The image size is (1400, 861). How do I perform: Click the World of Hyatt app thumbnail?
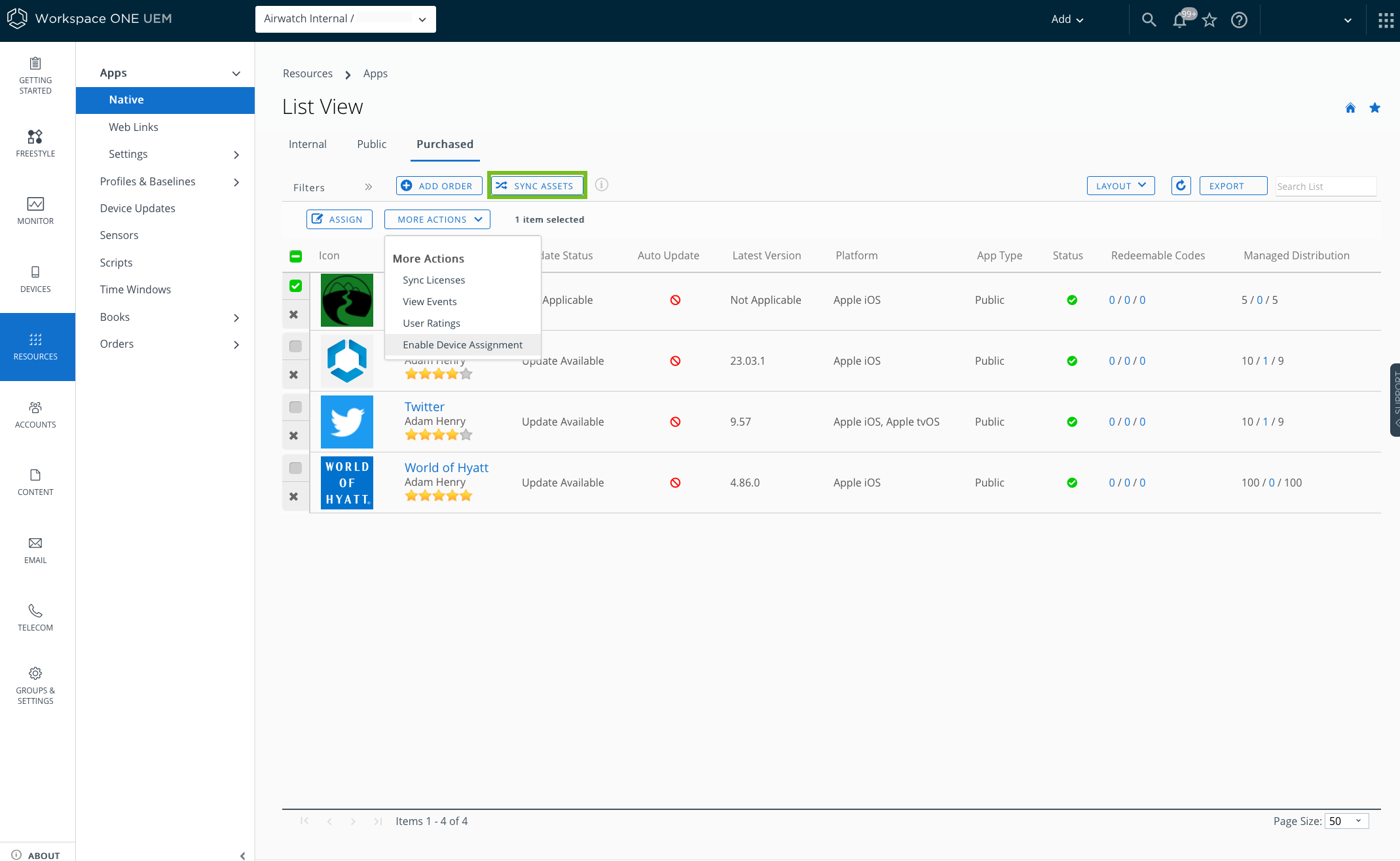pyautogui.click(x=347, y=483)
